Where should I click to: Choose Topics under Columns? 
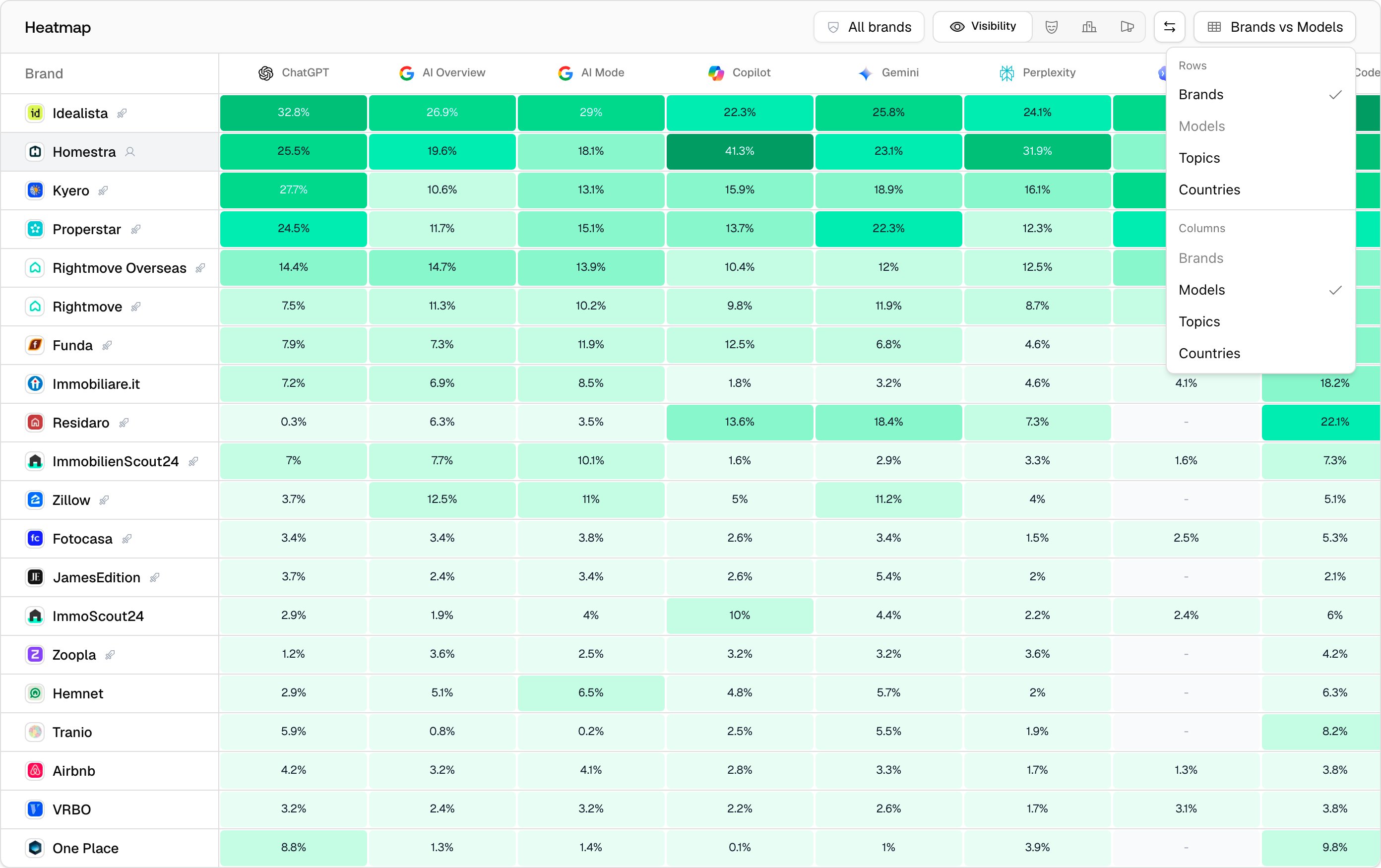point(1260,321)
